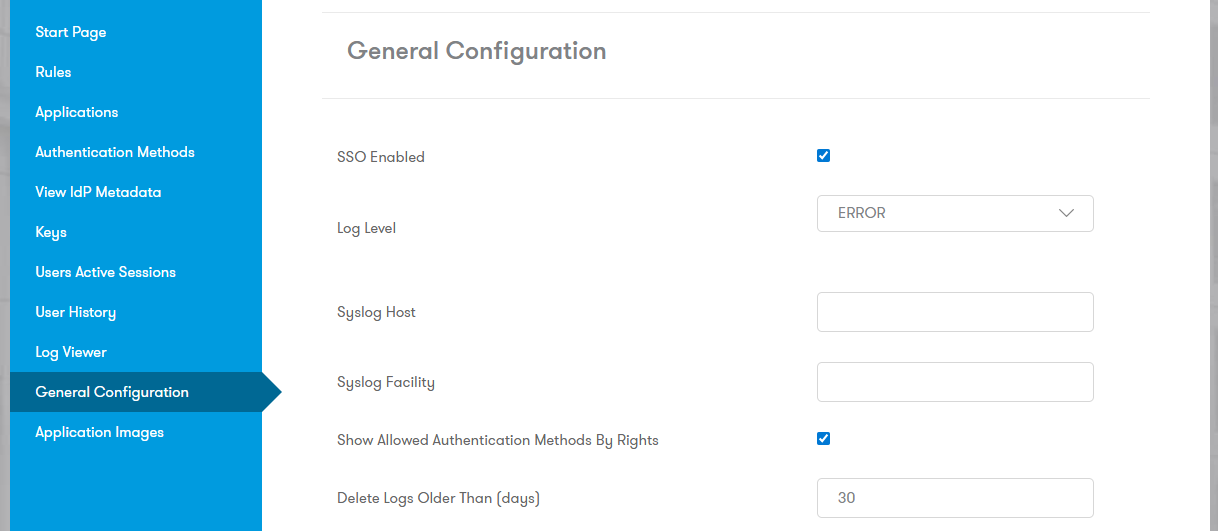Click the General Configuration page heading

[476, 51]
